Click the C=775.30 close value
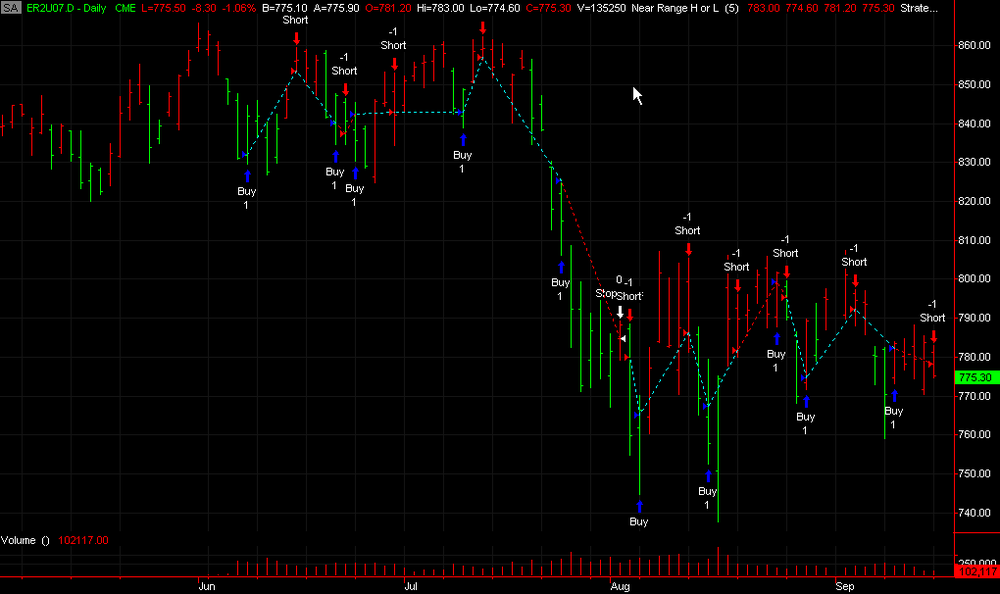This screenshot has width=1000, height=594. click(548, 8)
